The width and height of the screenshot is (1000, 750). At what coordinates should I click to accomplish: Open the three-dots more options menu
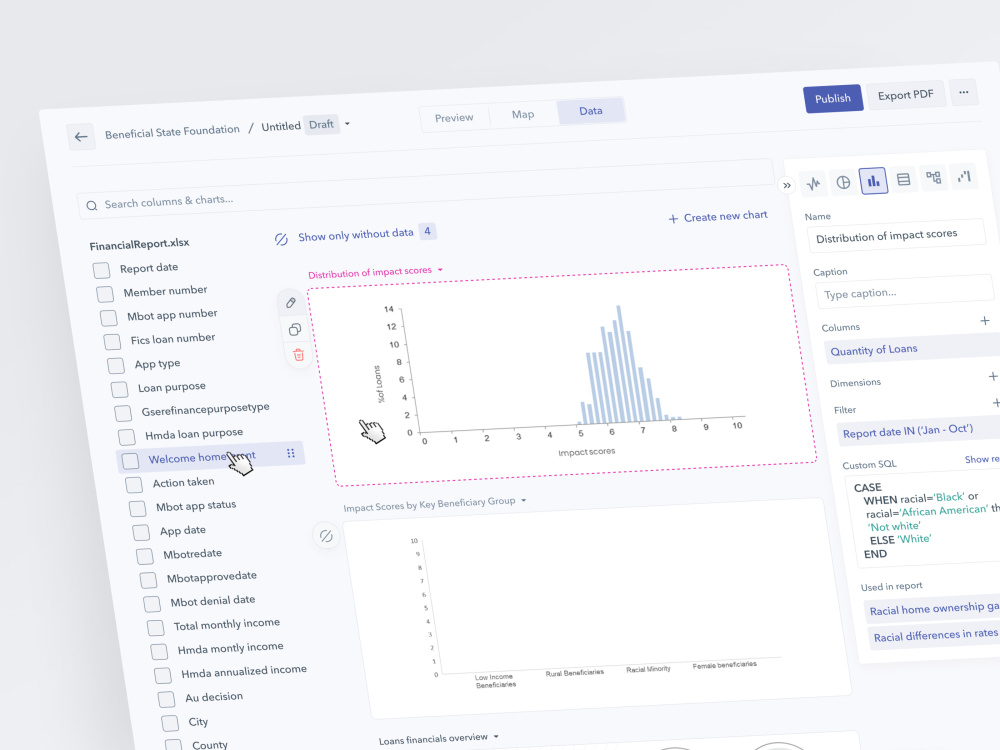[x=964, y=92]
